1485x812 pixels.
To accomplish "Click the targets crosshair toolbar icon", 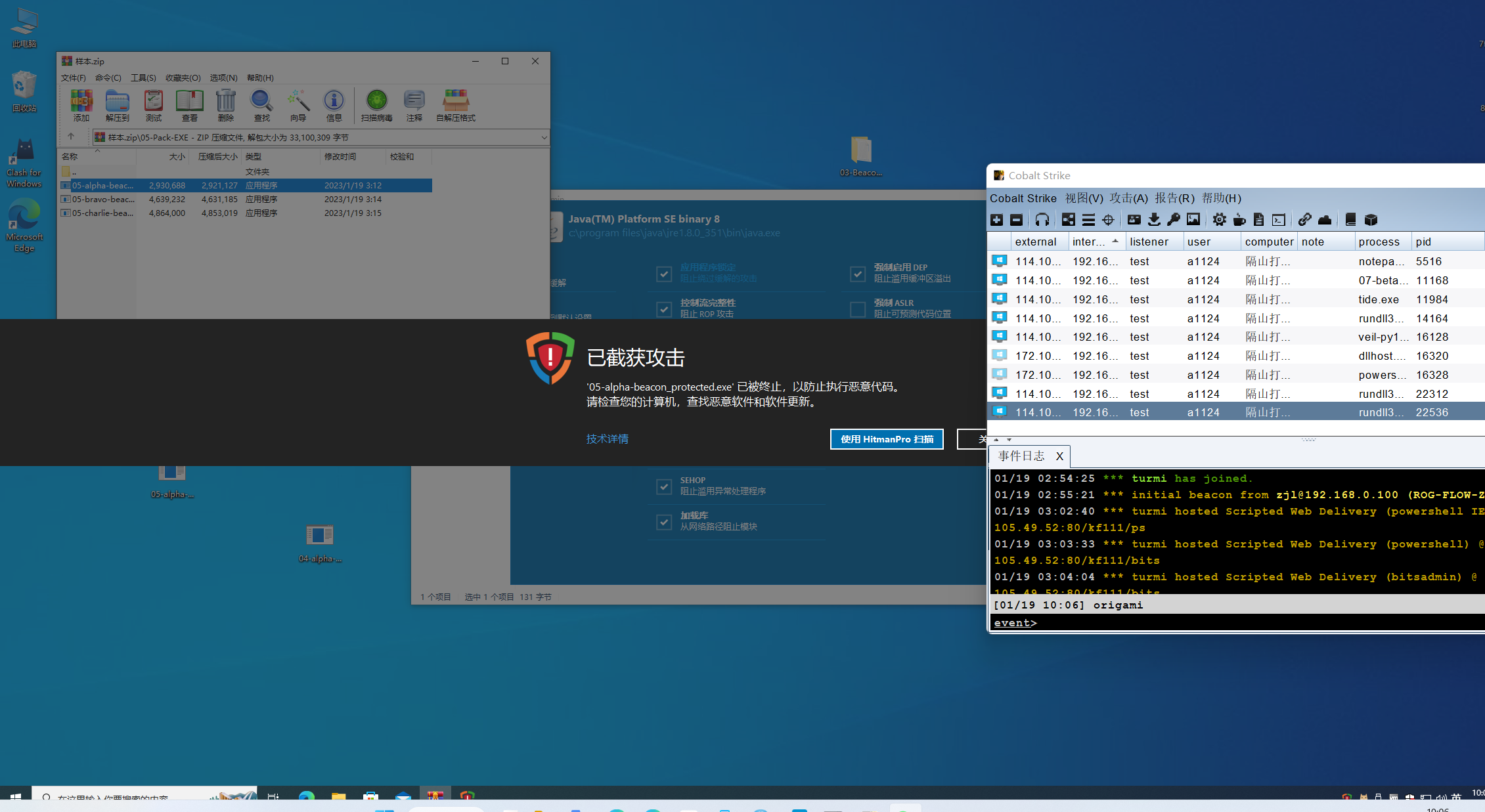I will point(1108,220).
